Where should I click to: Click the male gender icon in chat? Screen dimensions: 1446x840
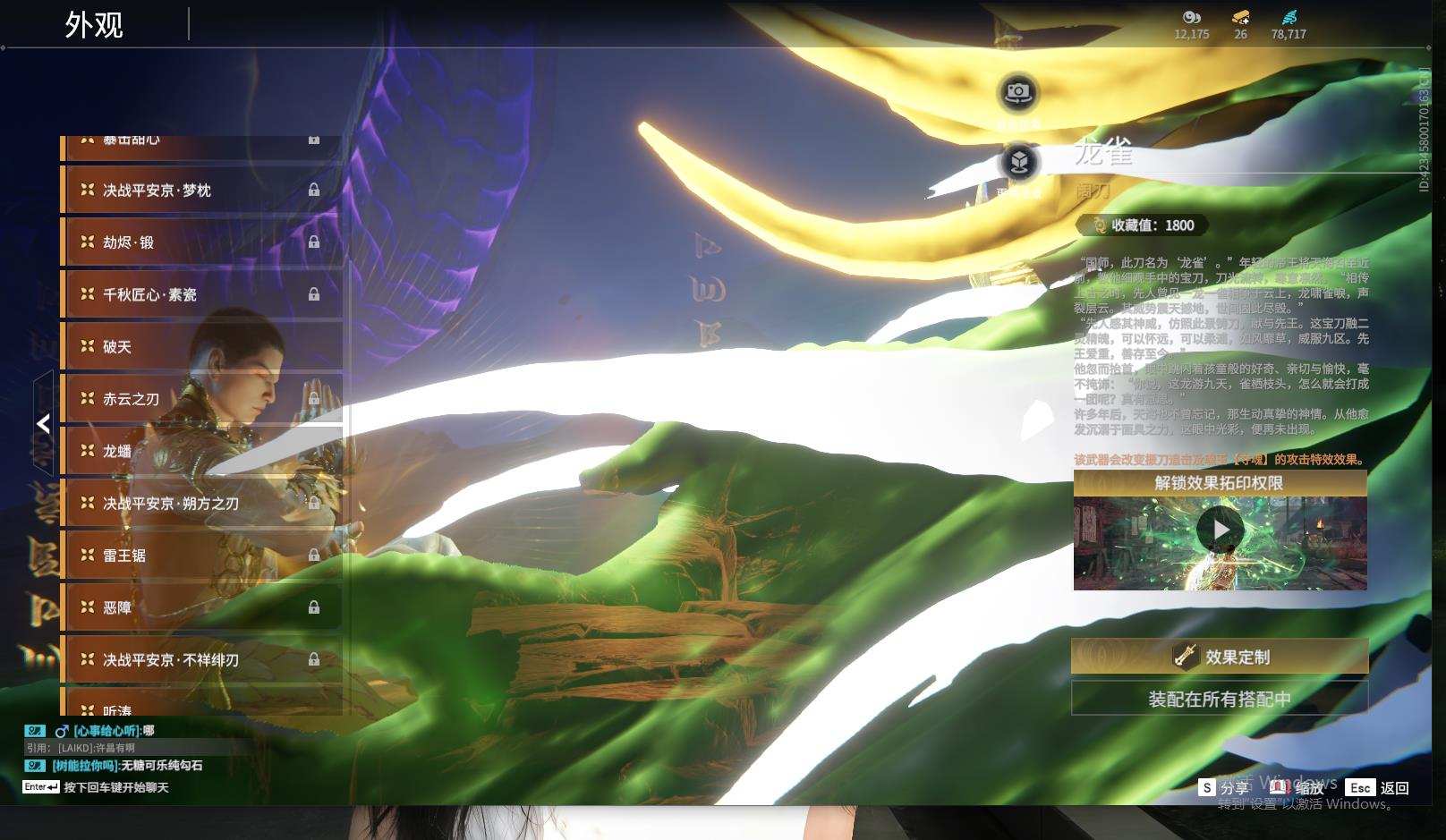pos(62,731)
